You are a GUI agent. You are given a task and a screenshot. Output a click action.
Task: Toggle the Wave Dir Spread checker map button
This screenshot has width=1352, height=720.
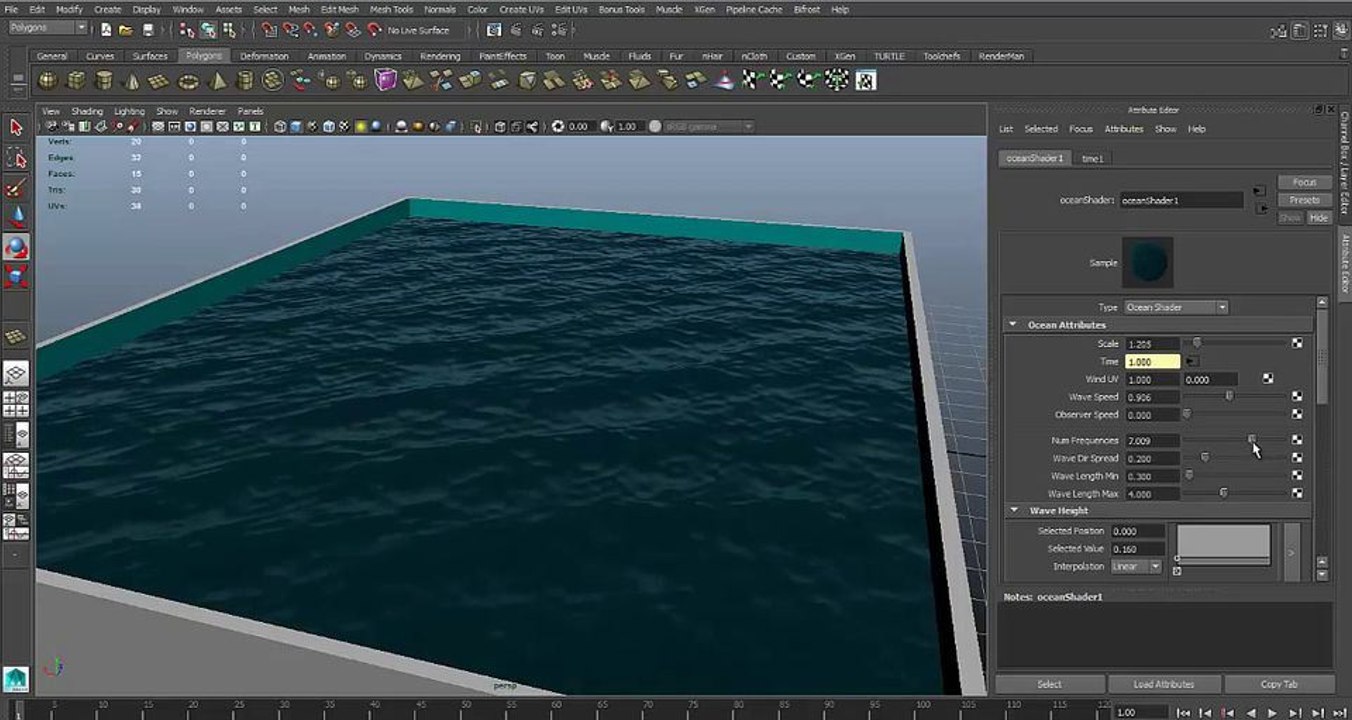(1297, 458)
